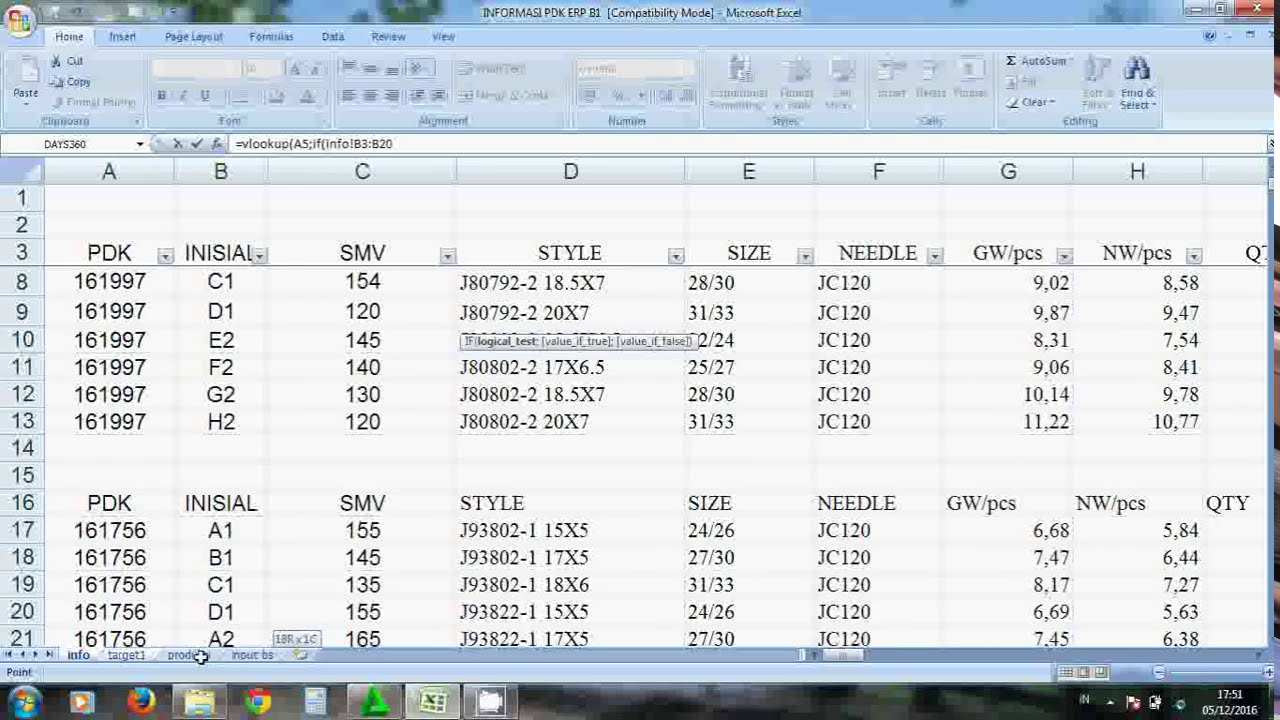Switch to the info sheet tab

tap(78, 655)
